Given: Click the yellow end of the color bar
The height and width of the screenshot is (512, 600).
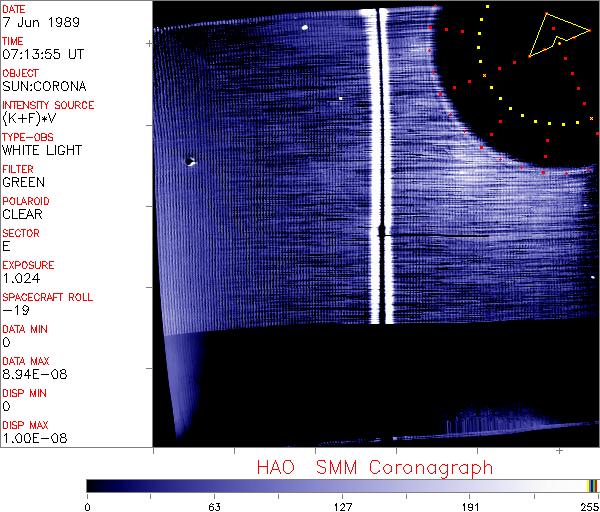Looking at the screenshot, I should 591,485.
